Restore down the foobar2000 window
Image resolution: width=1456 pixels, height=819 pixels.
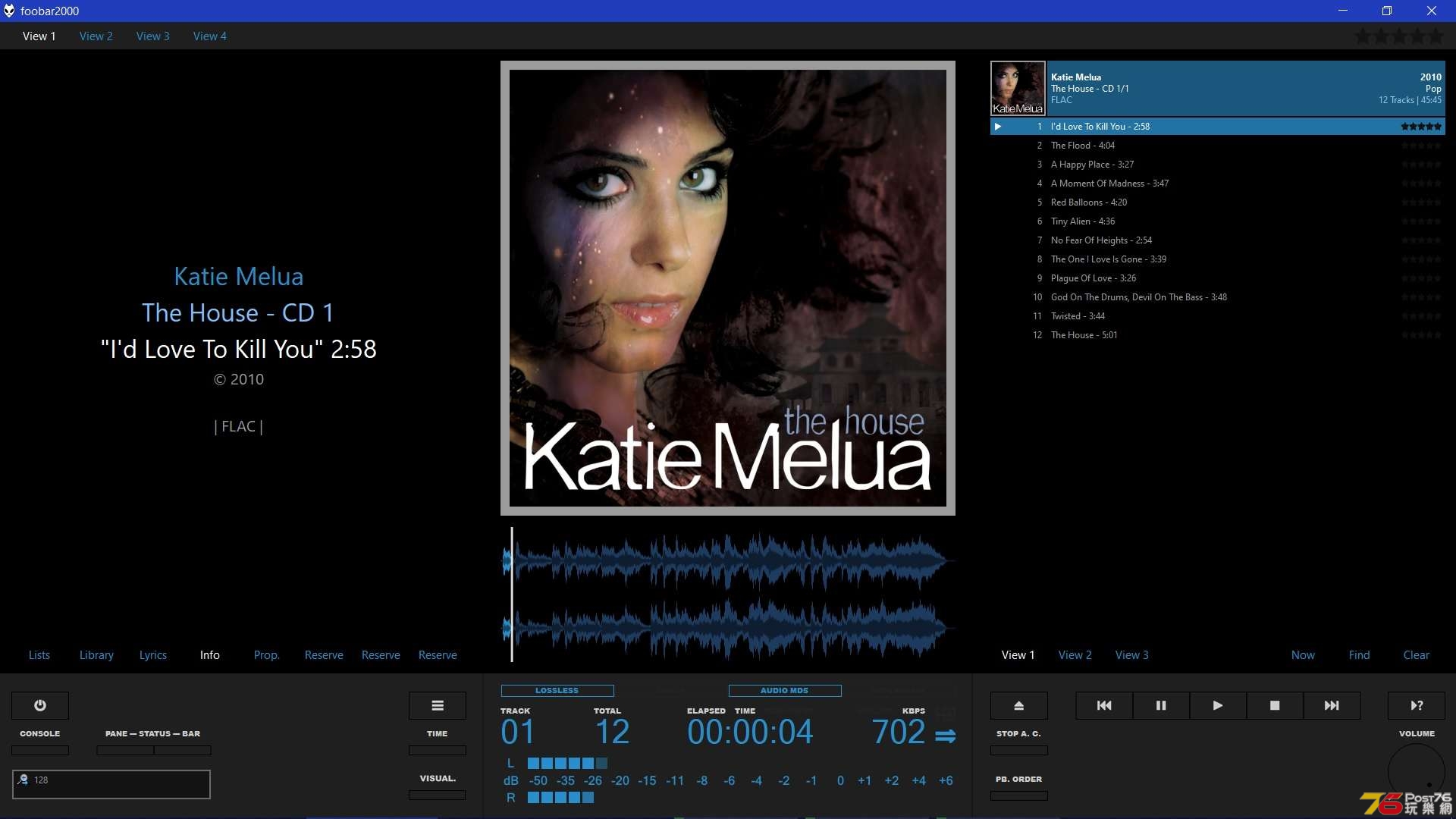point(1387,11)
